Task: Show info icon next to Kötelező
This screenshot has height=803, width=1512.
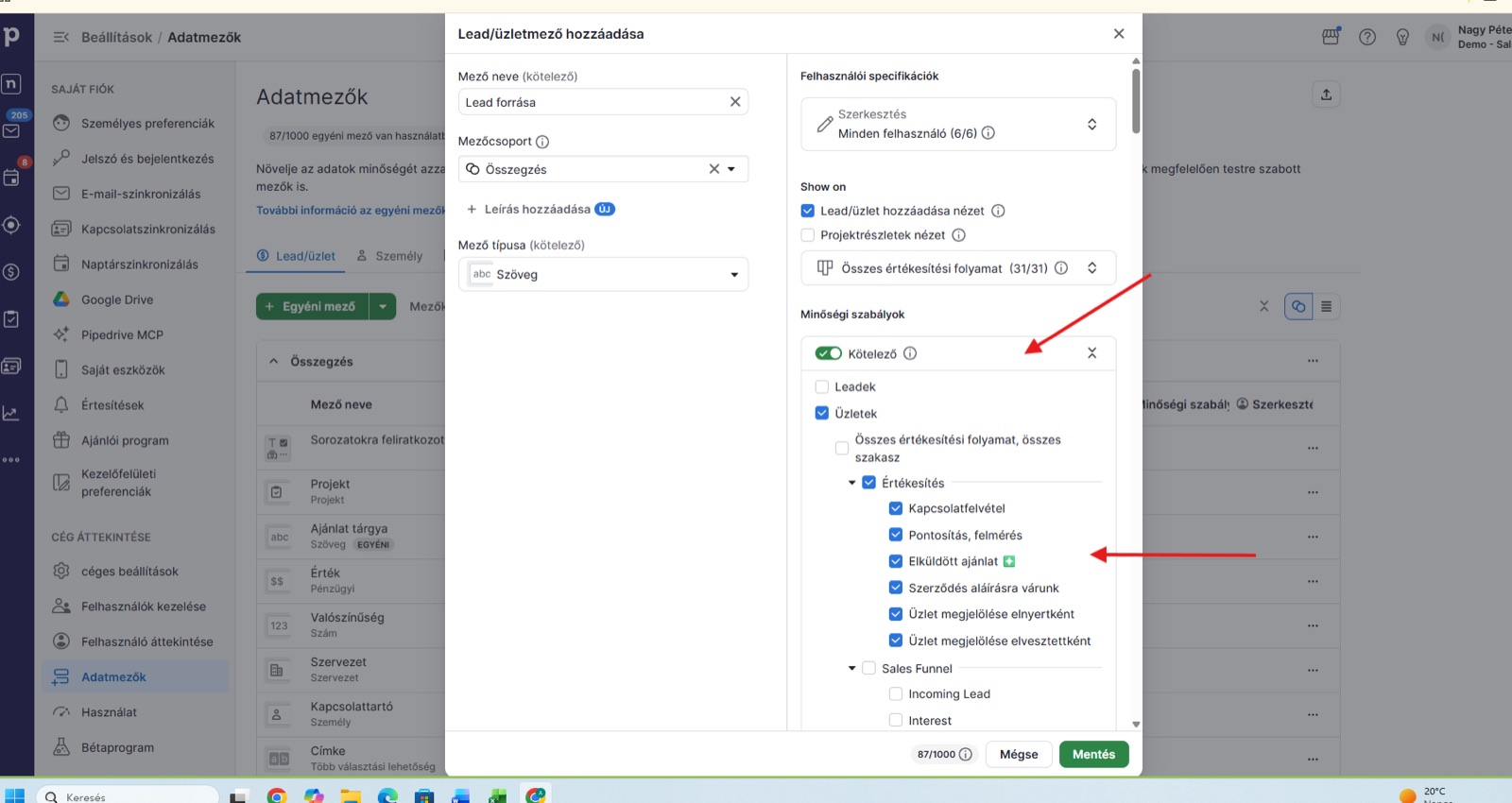Action: click(910, 353)
